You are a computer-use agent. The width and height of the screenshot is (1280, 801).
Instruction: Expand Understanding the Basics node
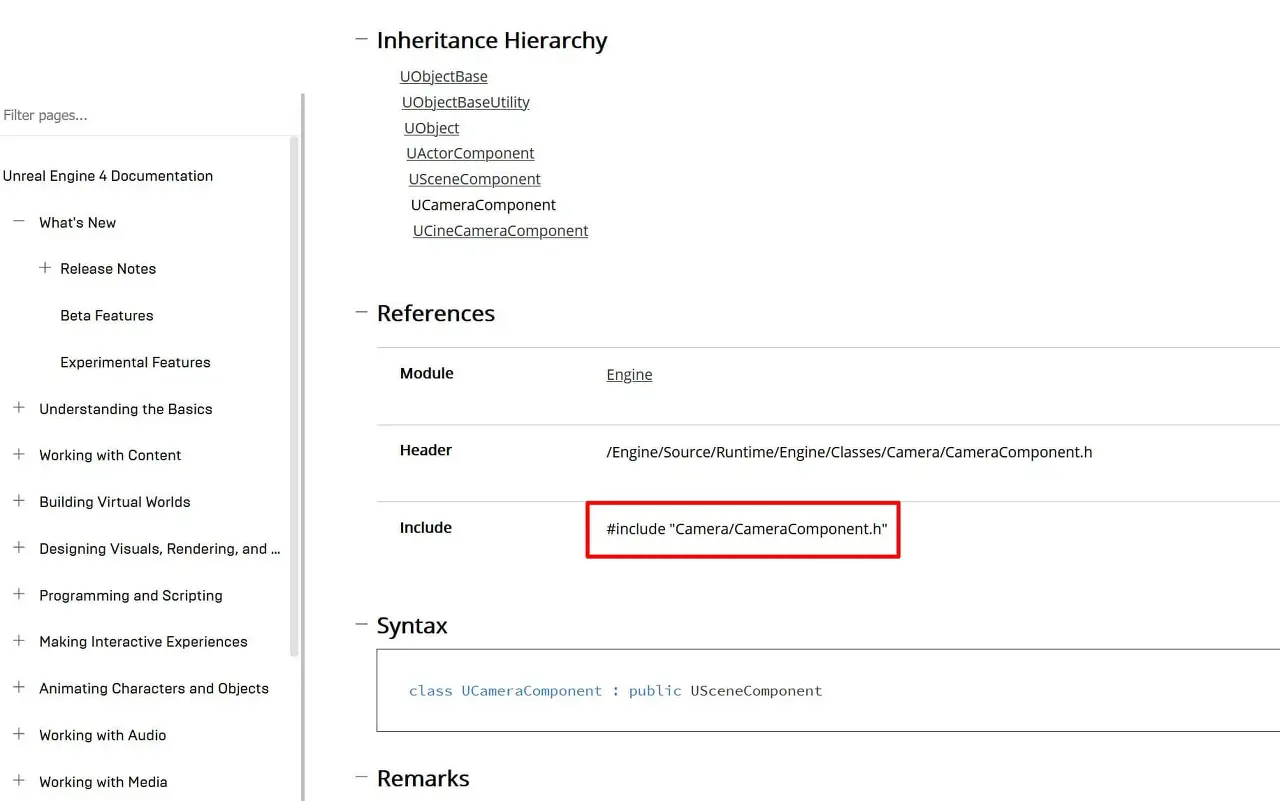pos(18,407)
